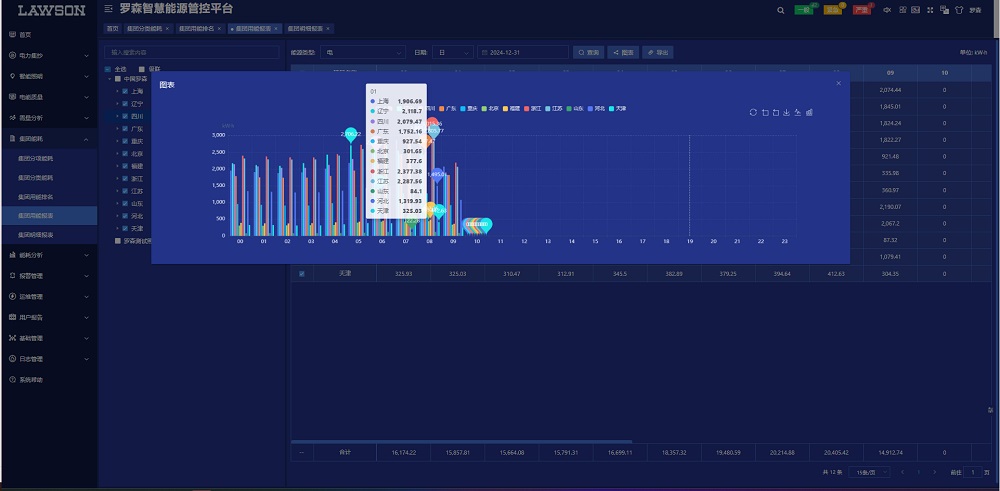Close the 集团明细报表 tab with its x
The image size is (1000, 491).
pyautogui.click(x=328, y=29)
